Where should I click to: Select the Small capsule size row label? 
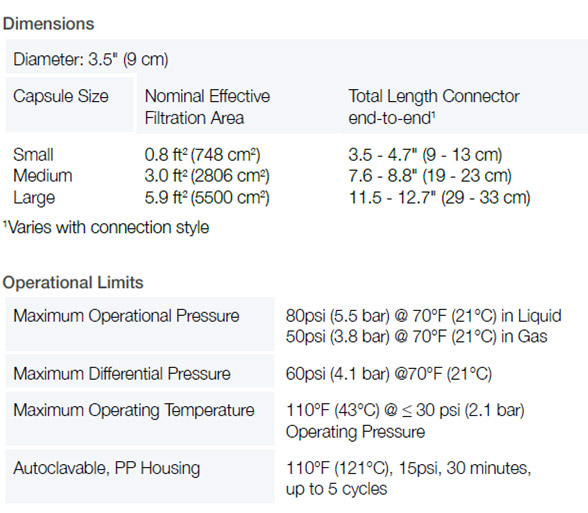tap(33, 154)
